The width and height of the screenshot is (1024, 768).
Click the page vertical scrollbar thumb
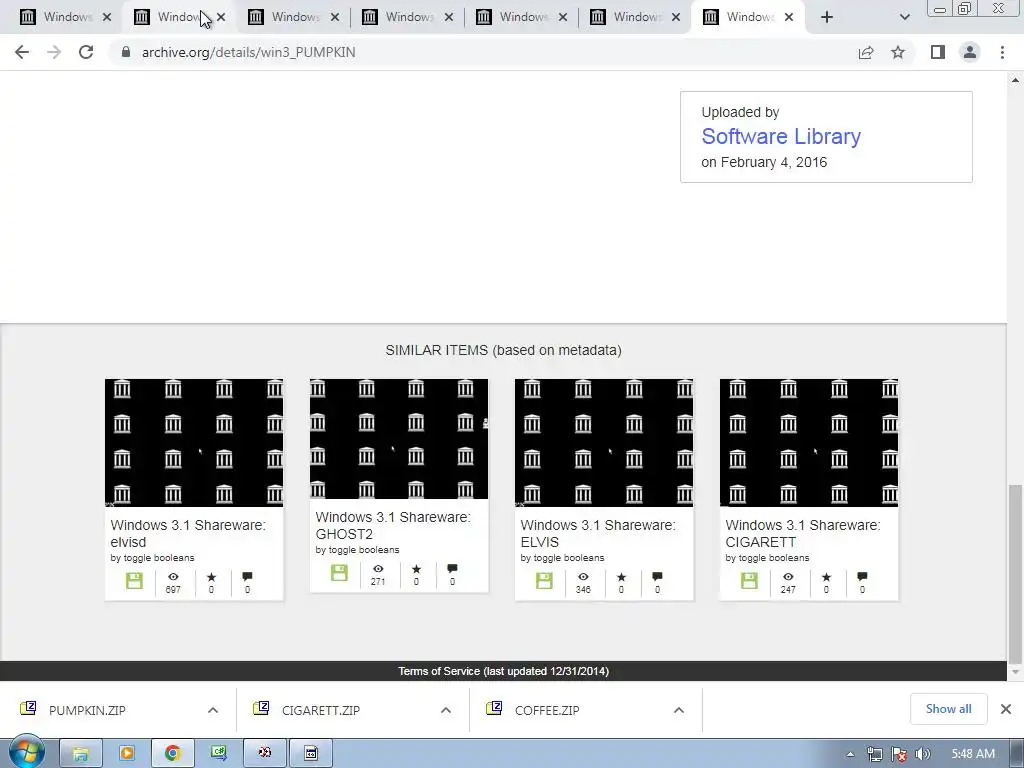1016,573
